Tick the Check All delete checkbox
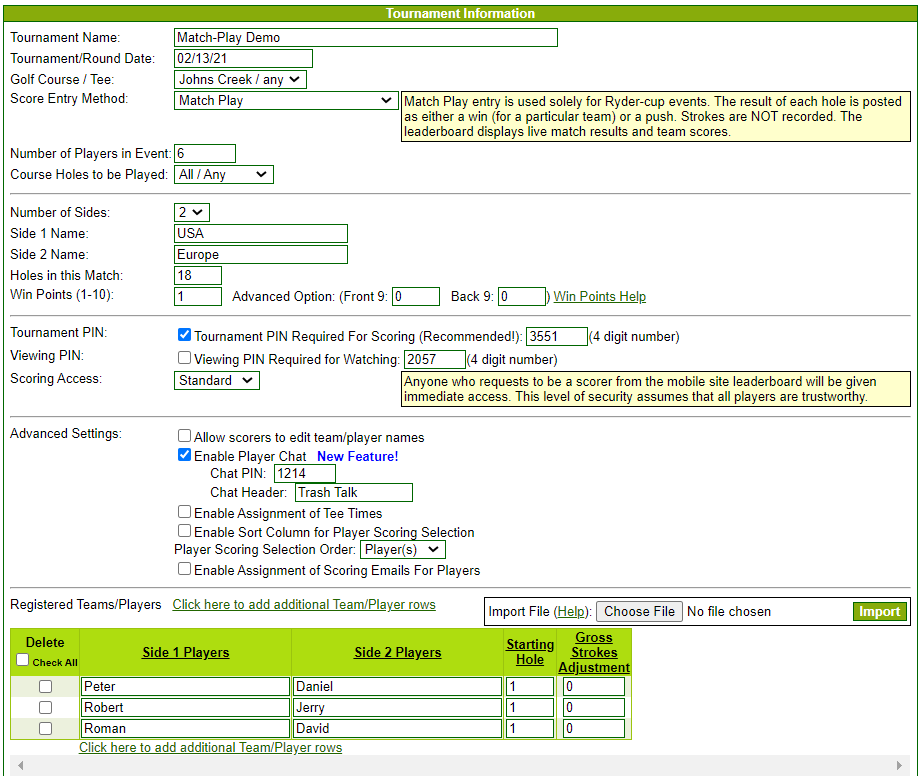922x776 pixels. (x=22, y=660)
